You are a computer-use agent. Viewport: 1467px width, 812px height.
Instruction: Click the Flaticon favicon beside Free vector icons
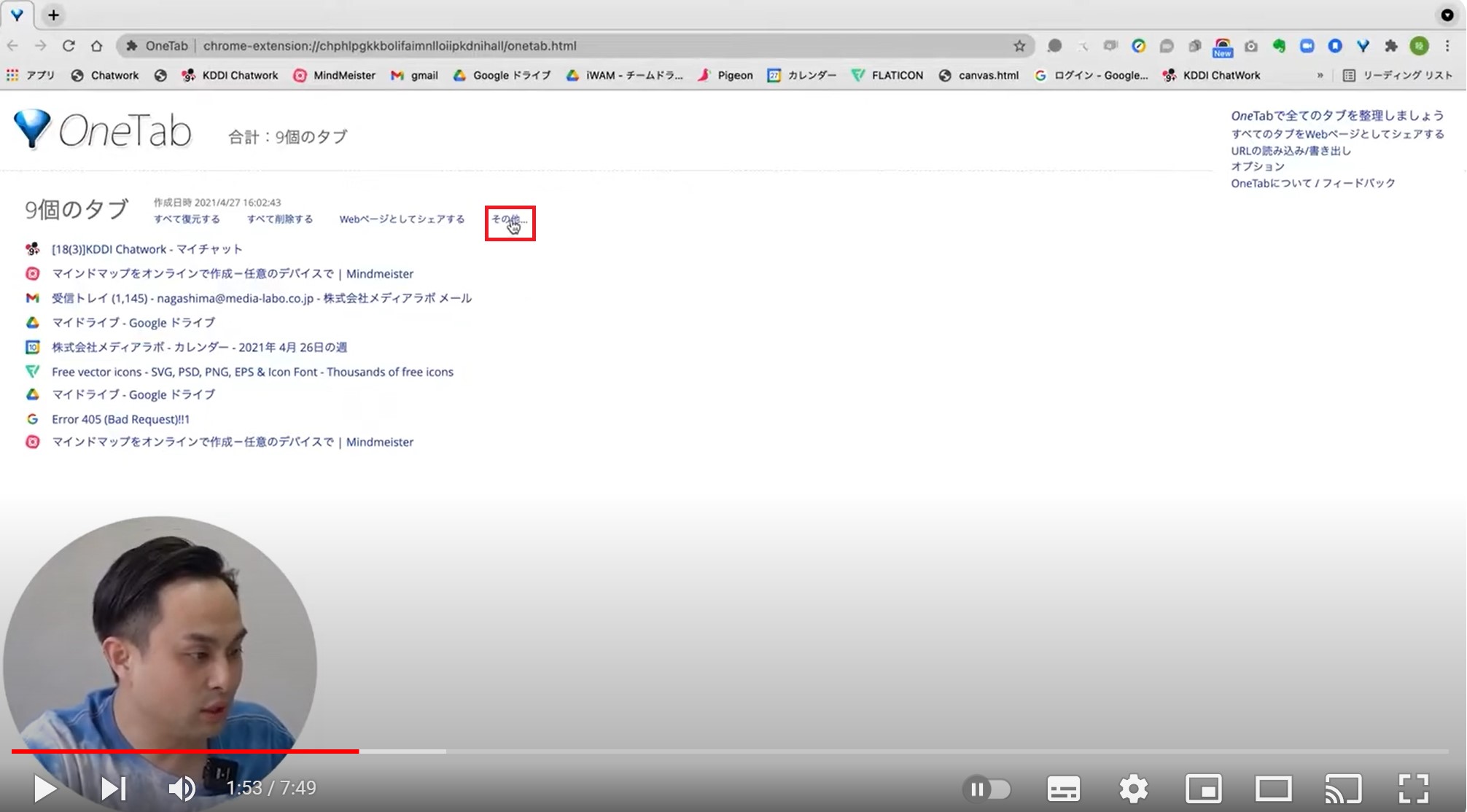32,372
